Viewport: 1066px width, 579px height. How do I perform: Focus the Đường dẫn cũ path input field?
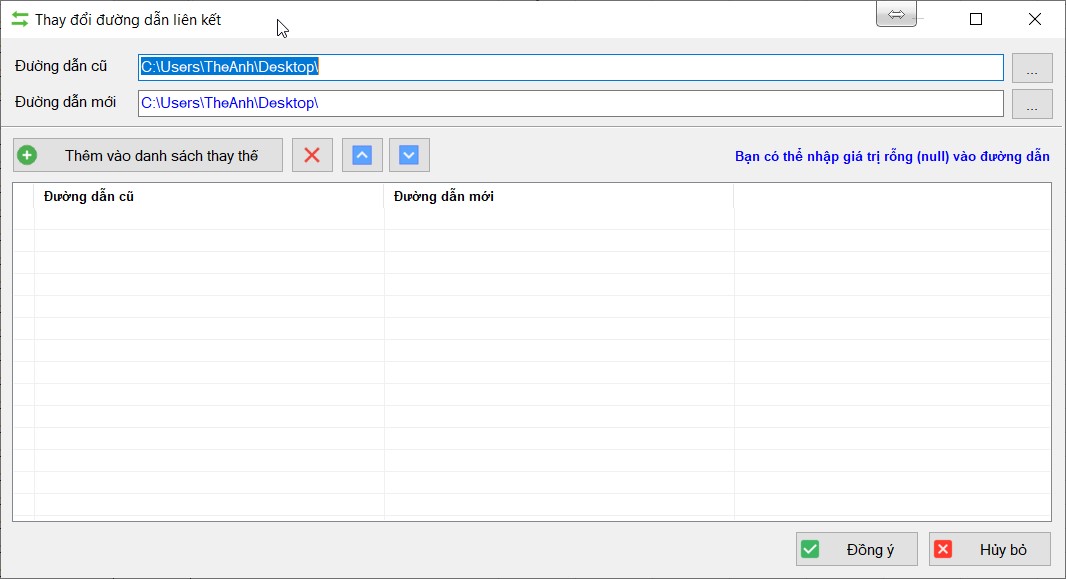point(570,68)
